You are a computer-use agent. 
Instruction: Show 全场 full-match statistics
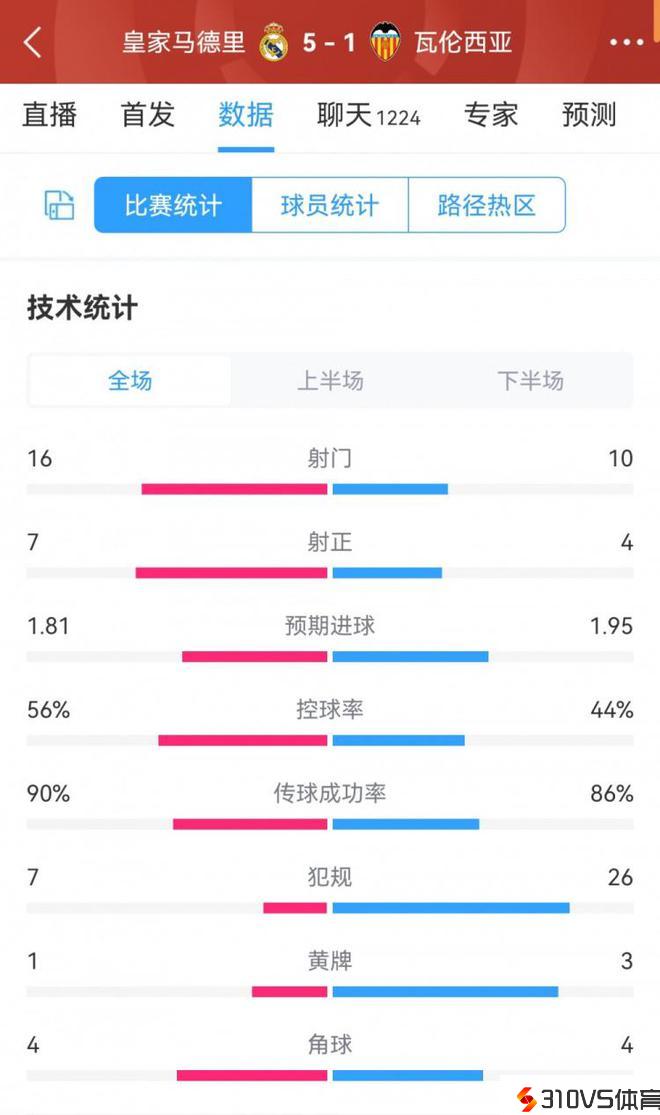coord(130,380)
